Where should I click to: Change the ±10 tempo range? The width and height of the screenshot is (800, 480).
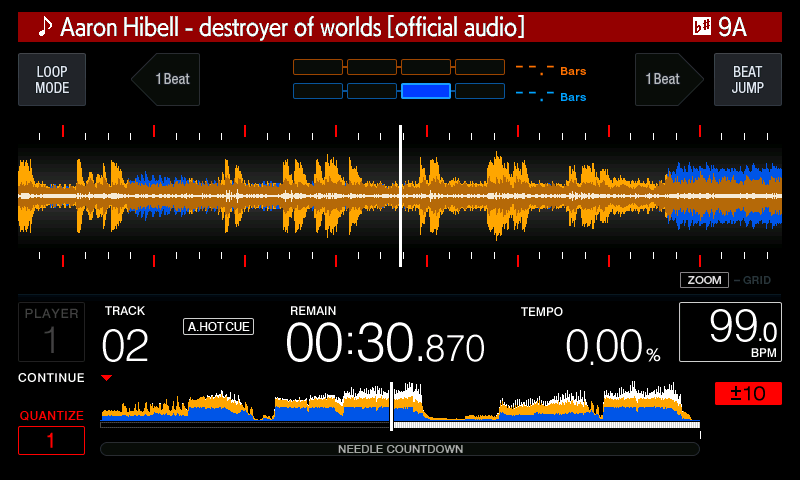[x=748, y=393]
